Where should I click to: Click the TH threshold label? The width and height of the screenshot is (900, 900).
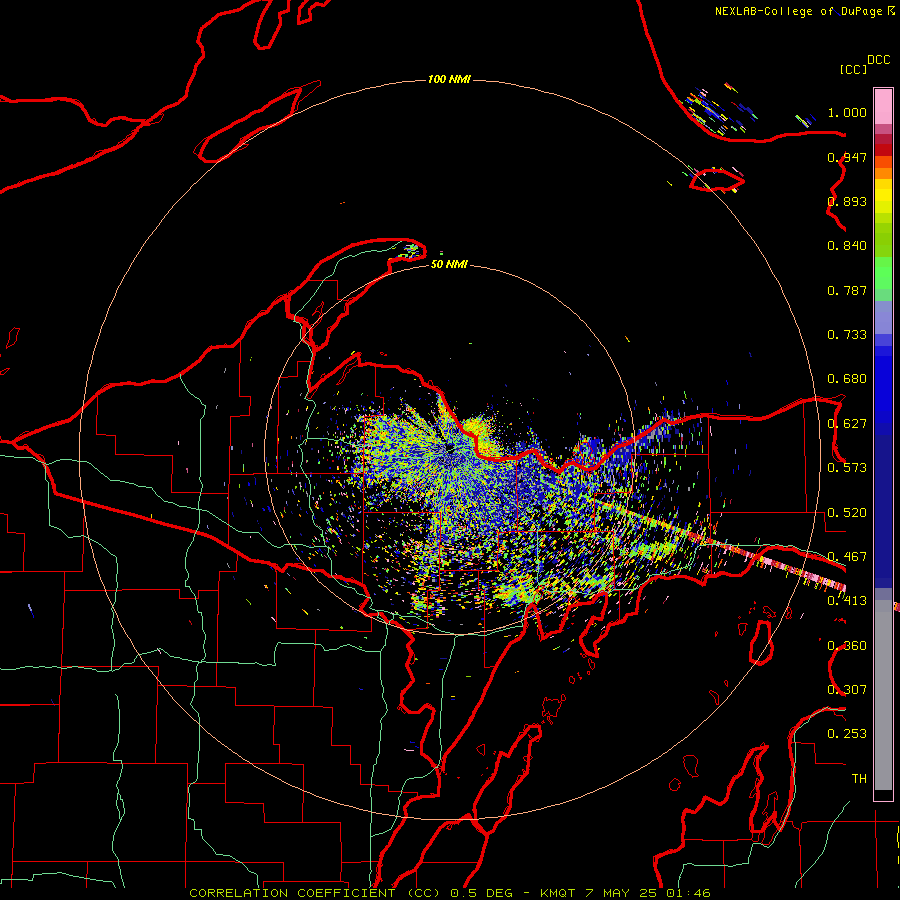coord(859,779)
